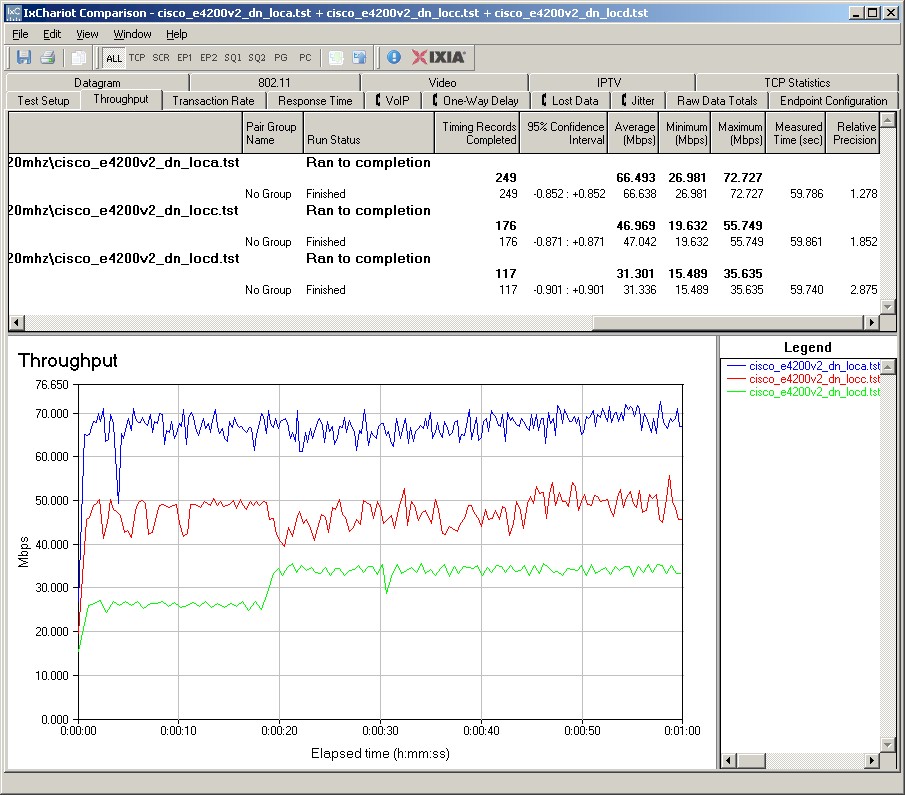Click the 66.638 average throughput value
The image size is (905, 795).
[x=640, y=194]
